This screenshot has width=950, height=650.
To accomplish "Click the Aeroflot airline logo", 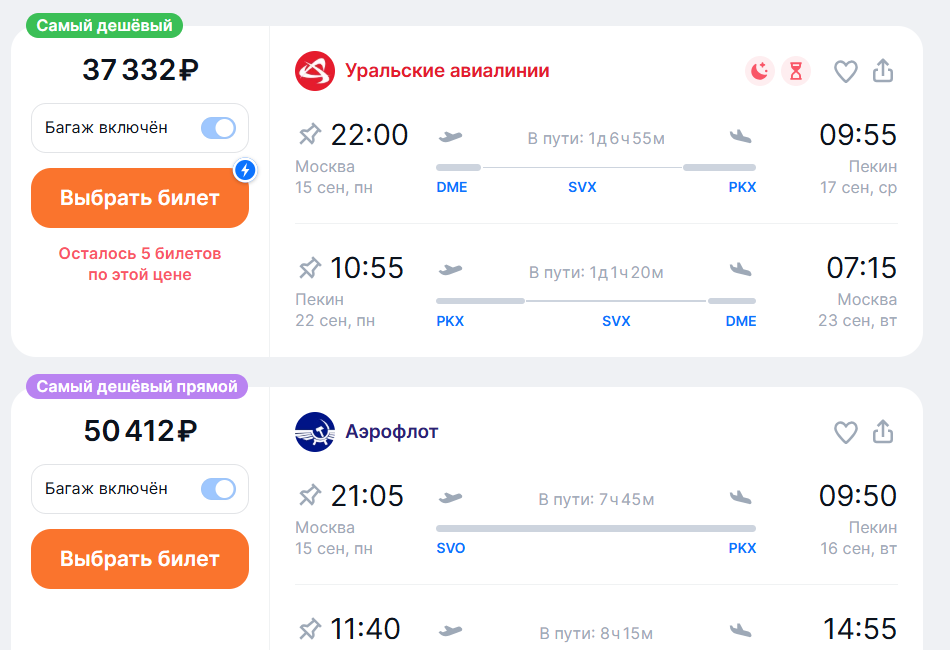I will point(315,433).
